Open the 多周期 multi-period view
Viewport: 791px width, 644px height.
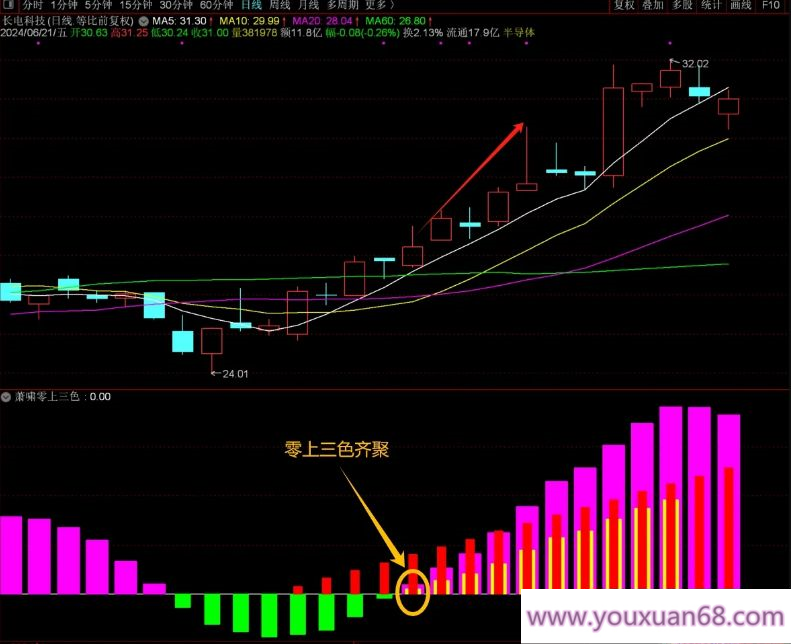coord(343,5)
